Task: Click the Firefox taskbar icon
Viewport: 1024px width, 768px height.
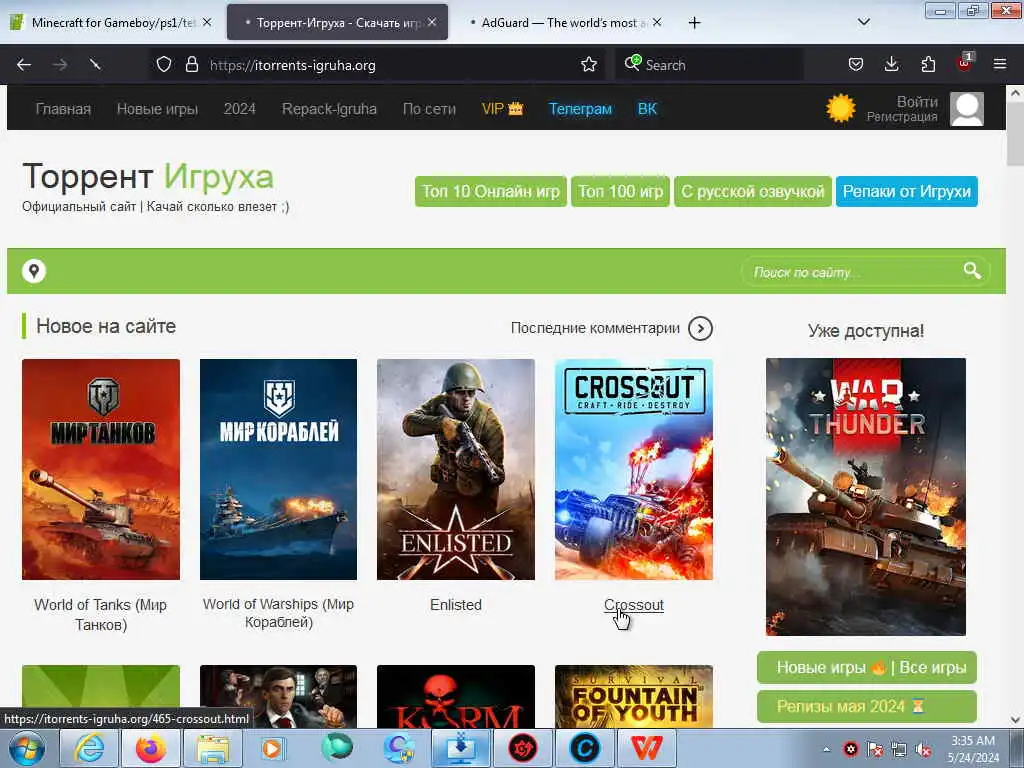Action: click(151, 748)
